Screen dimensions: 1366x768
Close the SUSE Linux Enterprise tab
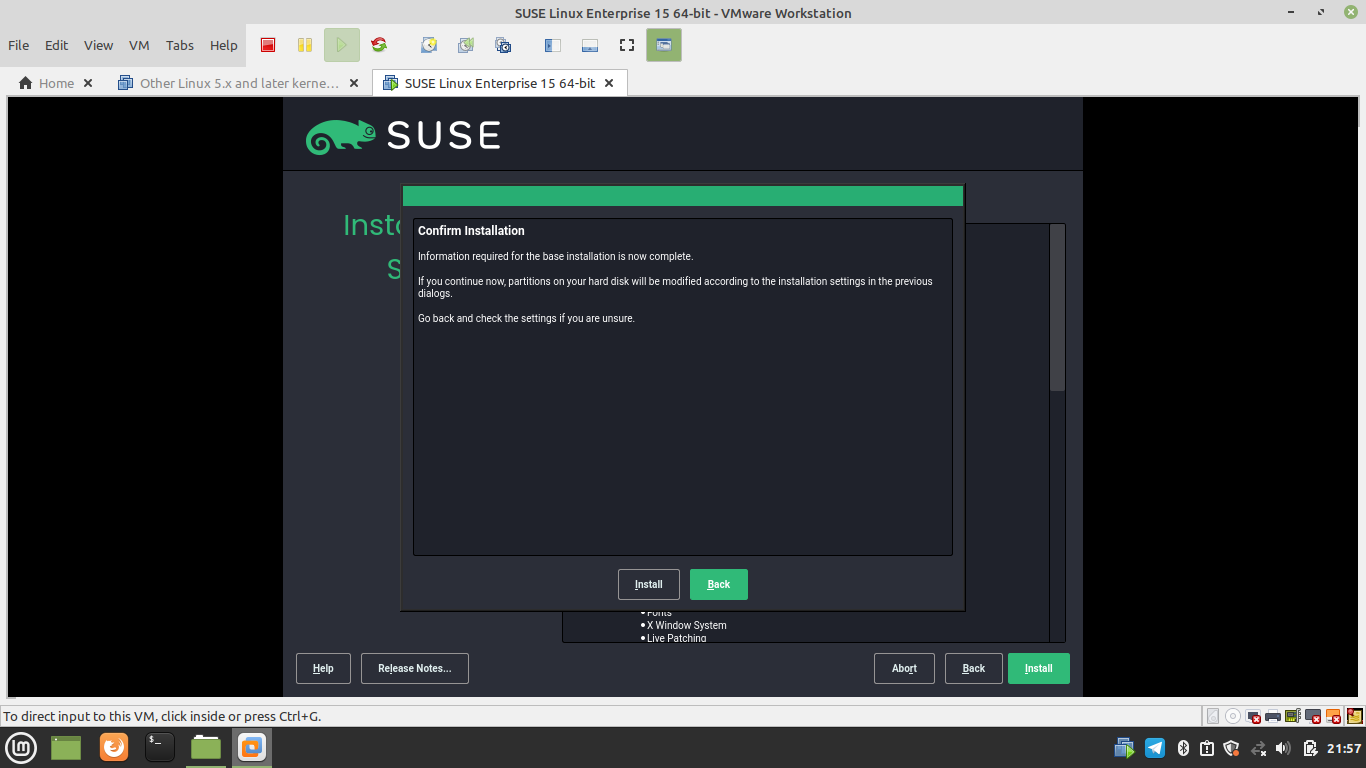(609, 83)
